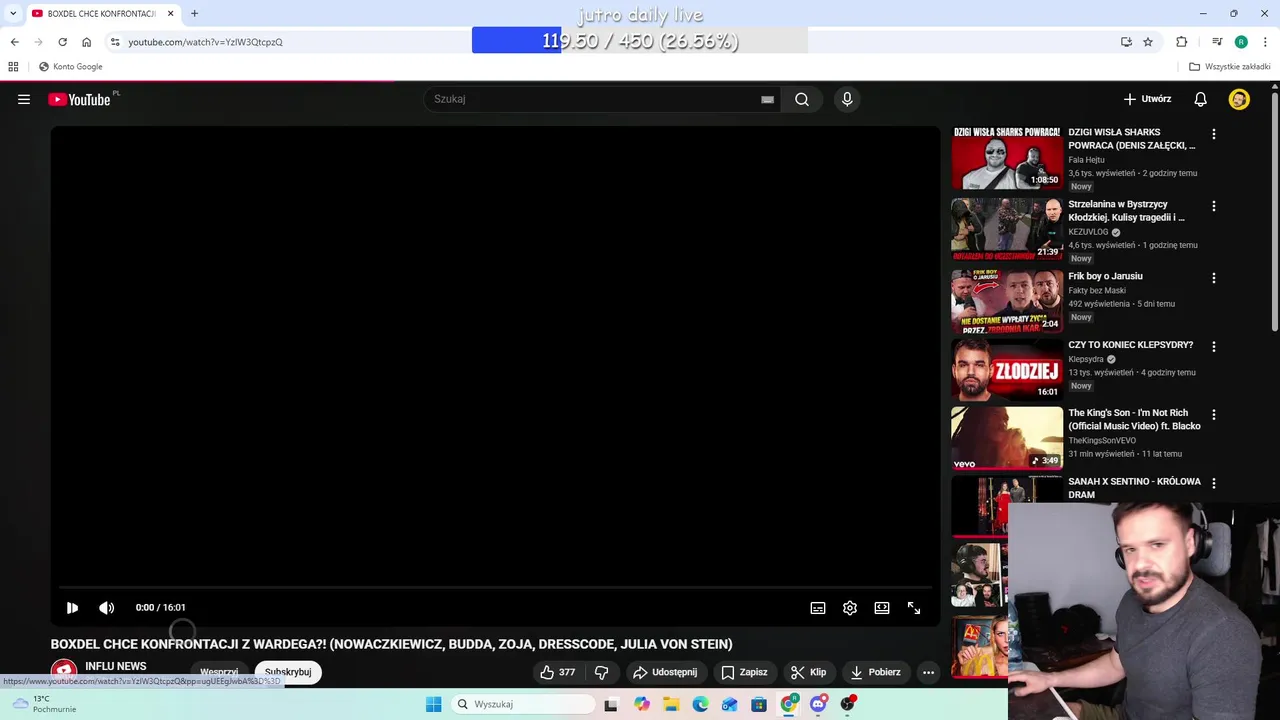The width and height of the screenshot is (1280, 720).
Task: Open the on-screen keyboard in search box
Action: [x=767, y=99]
